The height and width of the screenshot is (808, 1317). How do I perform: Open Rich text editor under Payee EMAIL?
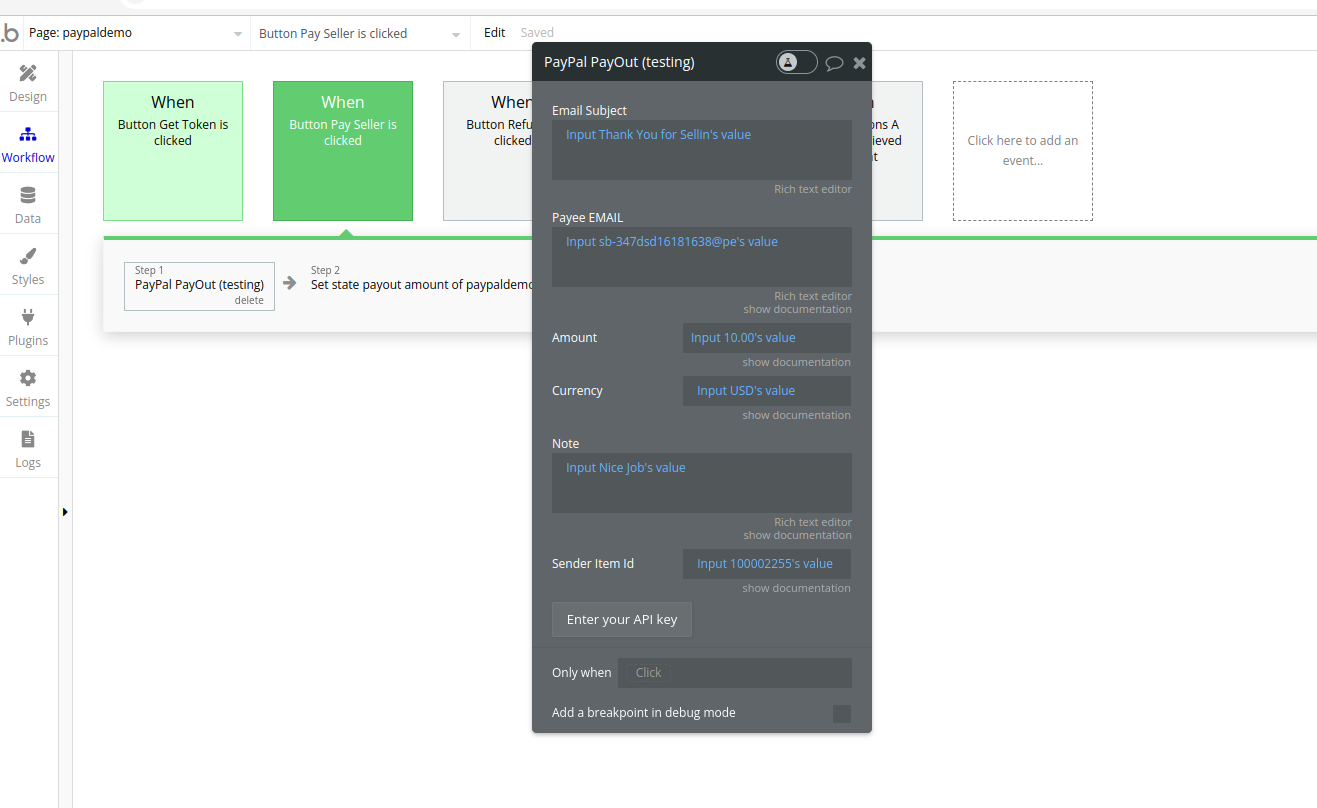[x=813, y=296]
